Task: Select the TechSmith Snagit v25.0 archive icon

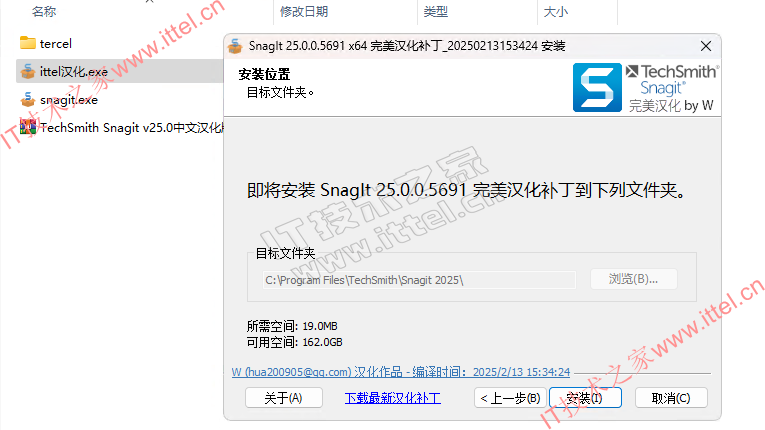Action: [x=28, y=127]
